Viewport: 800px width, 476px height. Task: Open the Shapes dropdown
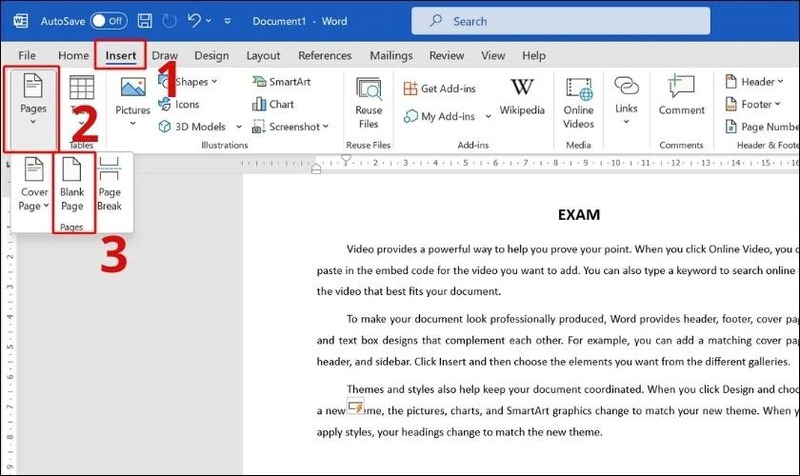coord(188,81)
